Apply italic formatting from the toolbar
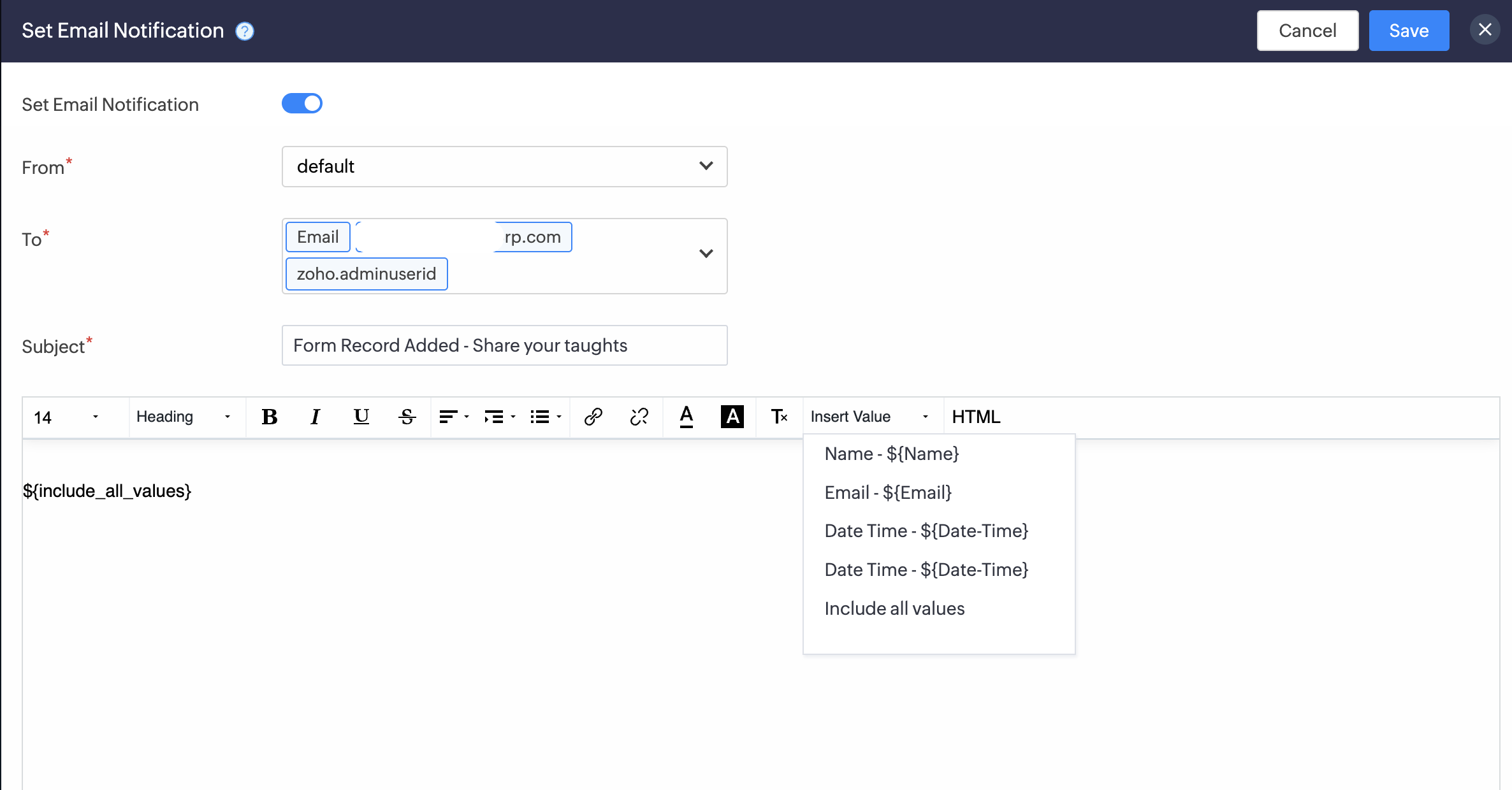 [x=315, y=417]
